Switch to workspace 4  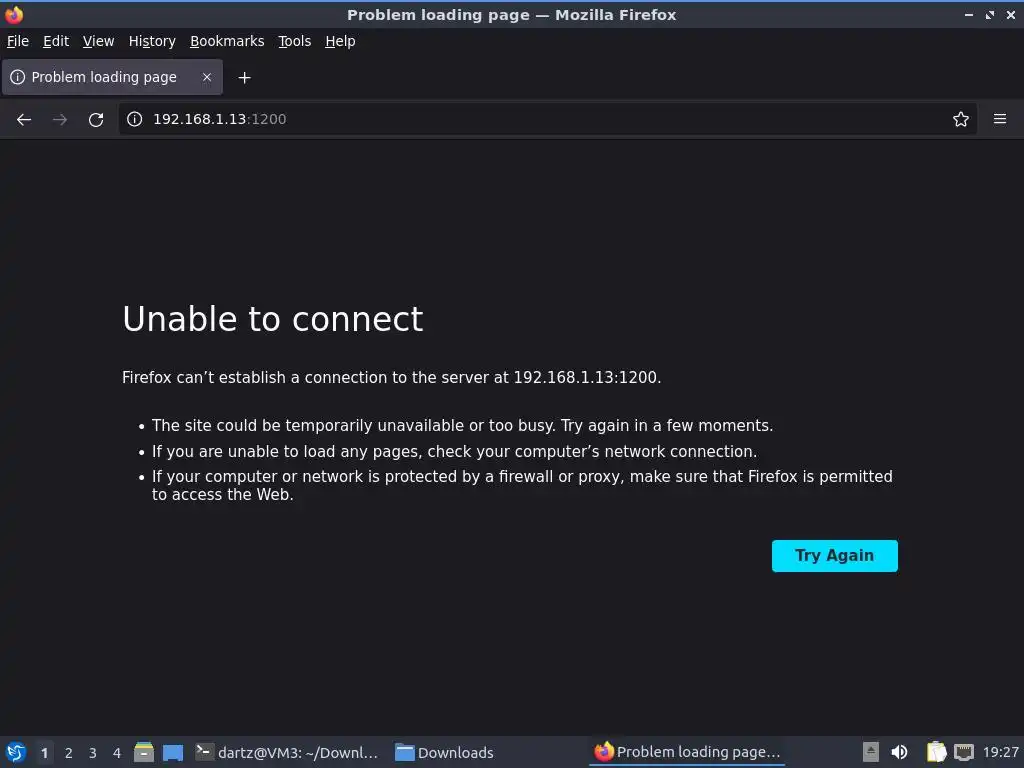point(117,752)
